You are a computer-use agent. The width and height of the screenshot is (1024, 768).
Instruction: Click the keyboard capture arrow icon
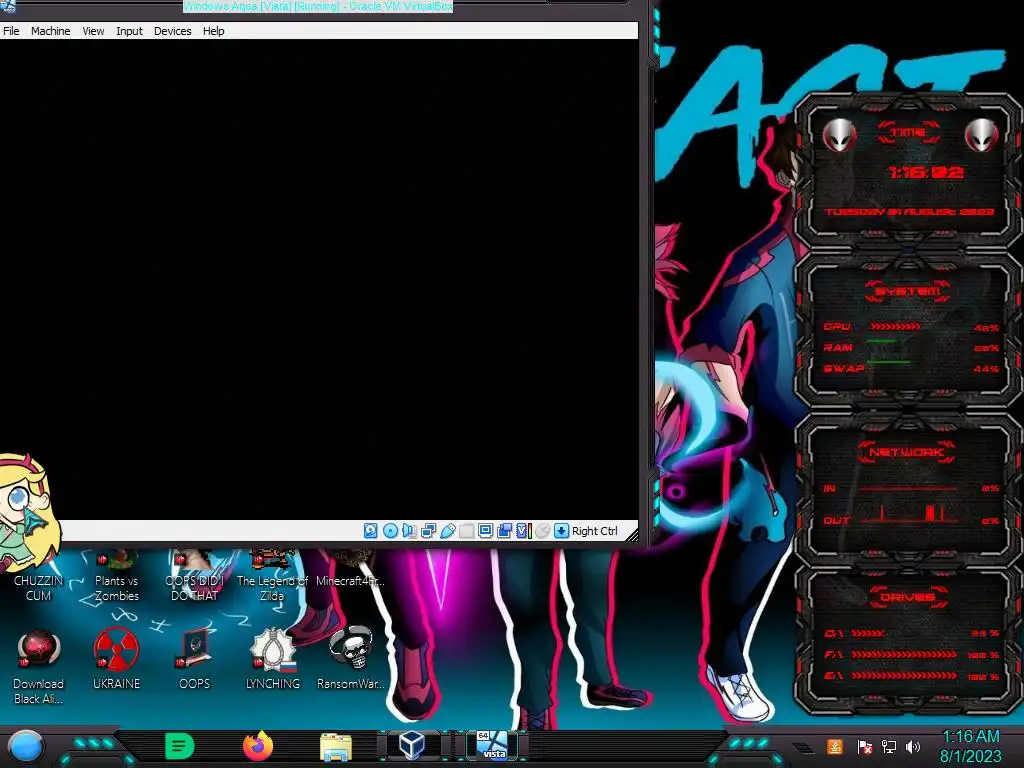[562, 530]
